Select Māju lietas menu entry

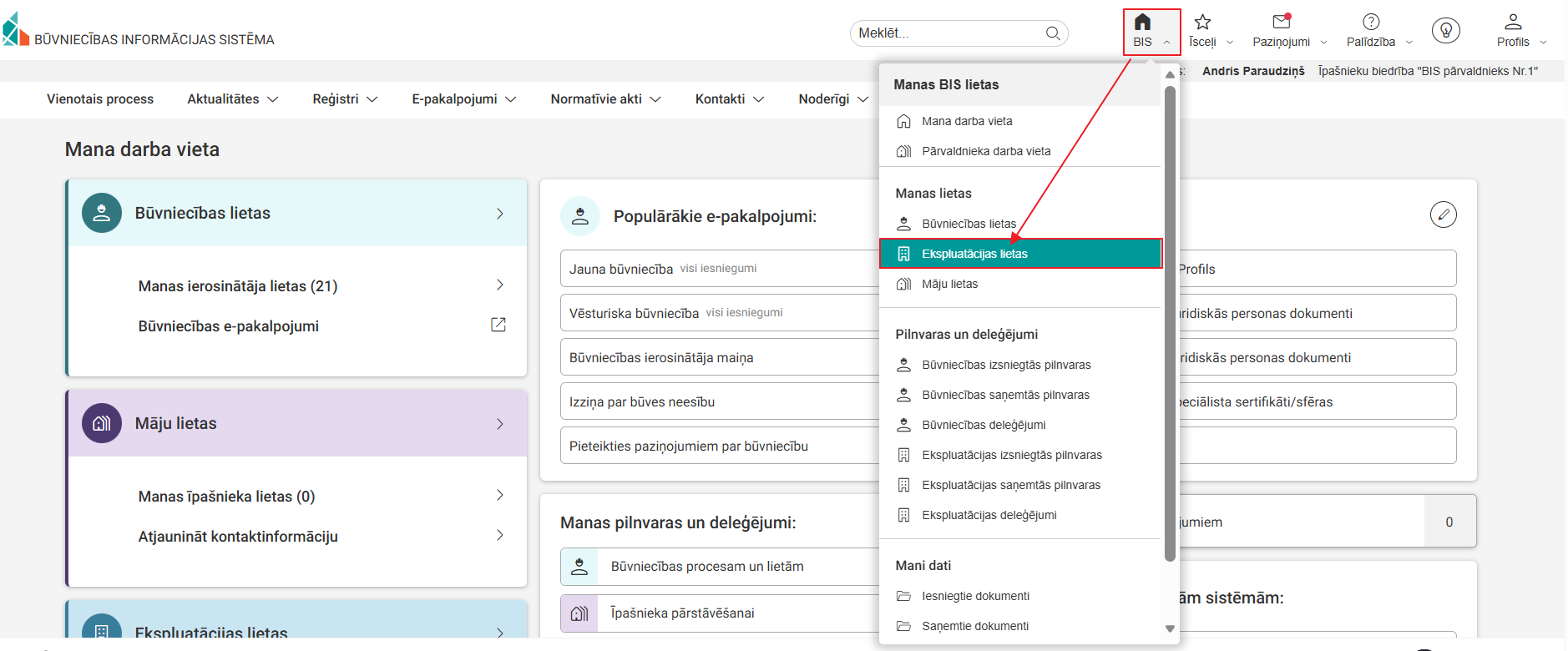(x=949, y=284)
